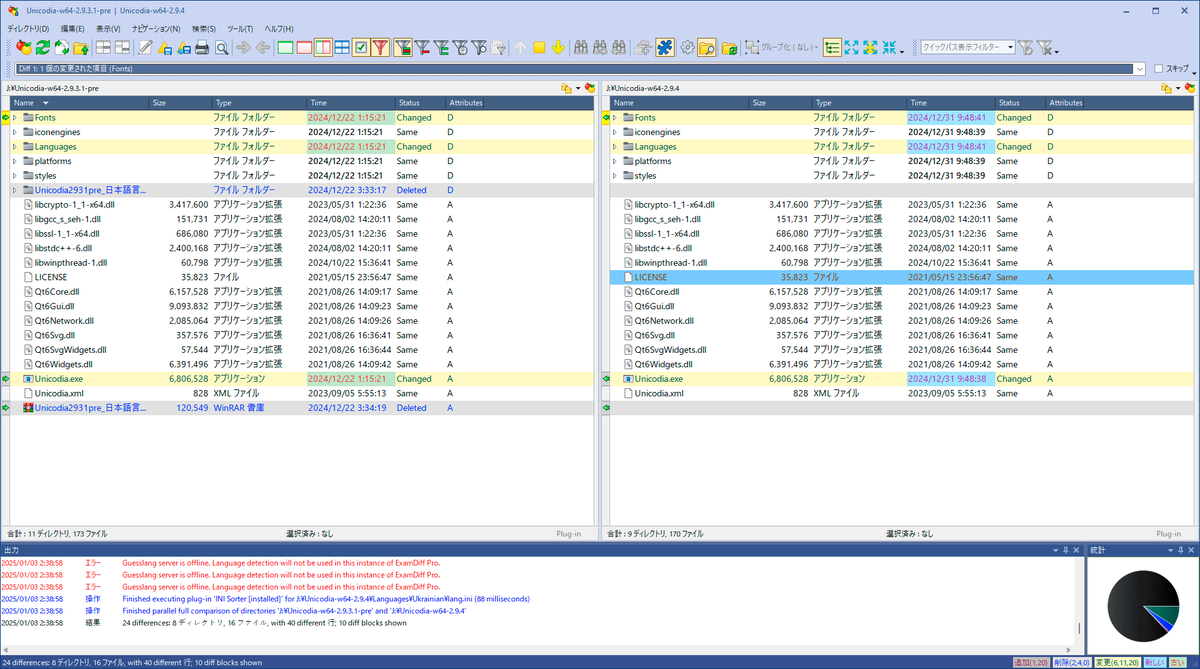Sort right pane by Status column
Viewport: 1200px width, 669px height.
coord(1020,103)
